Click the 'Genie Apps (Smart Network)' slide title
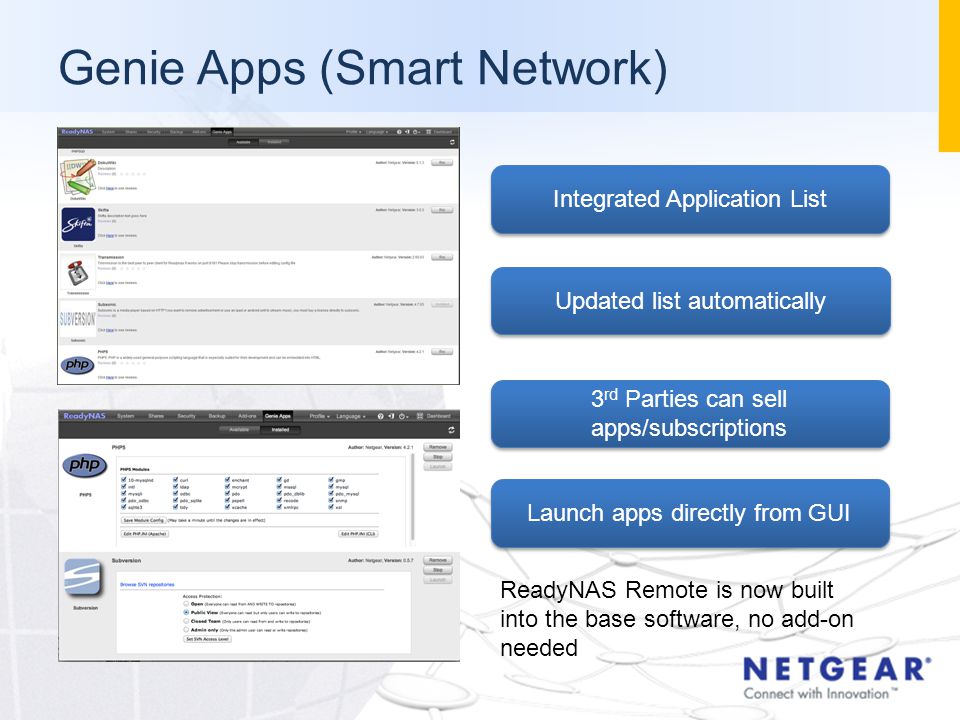 coord(362,68)
